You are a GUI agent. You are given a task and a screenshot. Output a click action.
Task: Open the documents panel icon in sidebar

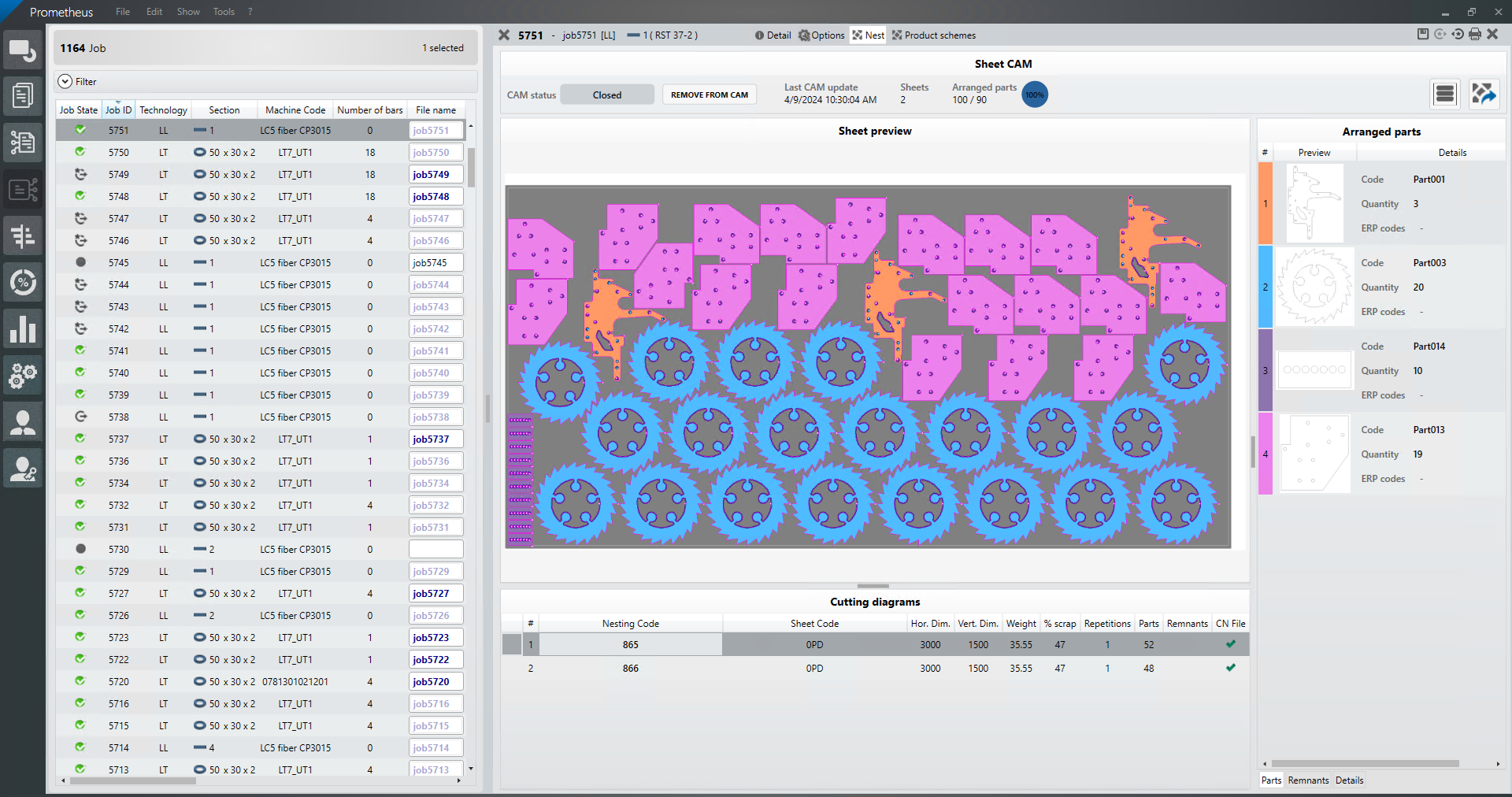[23, 95]
